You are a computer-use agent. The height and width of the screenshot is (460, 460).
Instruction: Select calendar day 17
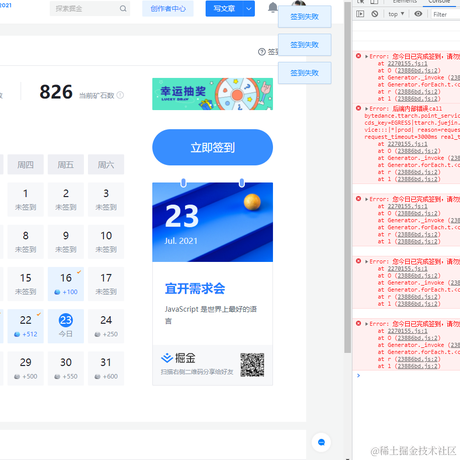[x=106, y=284]
